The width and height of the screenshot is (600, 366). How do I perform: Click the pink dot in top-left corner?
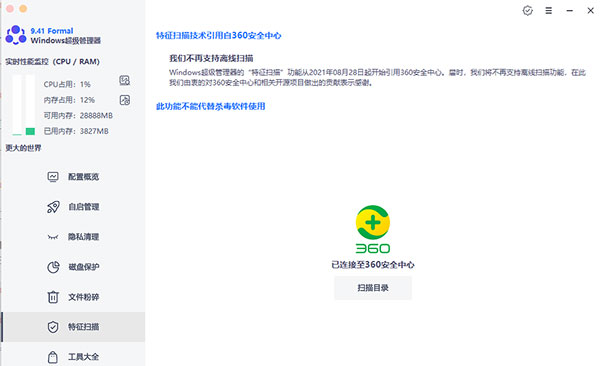(10, 8)
